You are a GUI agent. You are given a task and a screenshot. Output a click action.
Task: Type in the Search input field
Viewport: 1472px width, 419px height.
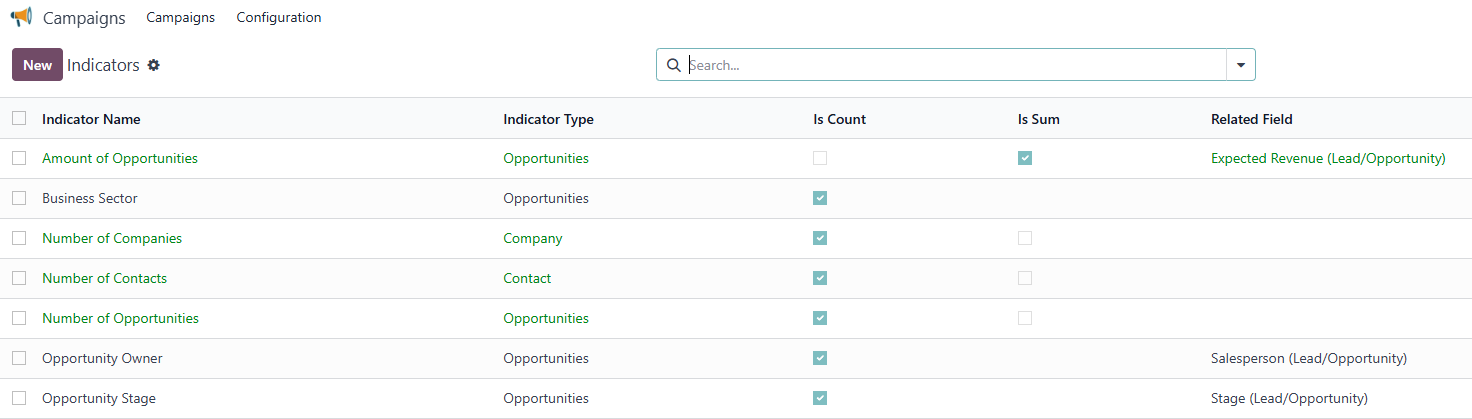[x=950, y=65]
